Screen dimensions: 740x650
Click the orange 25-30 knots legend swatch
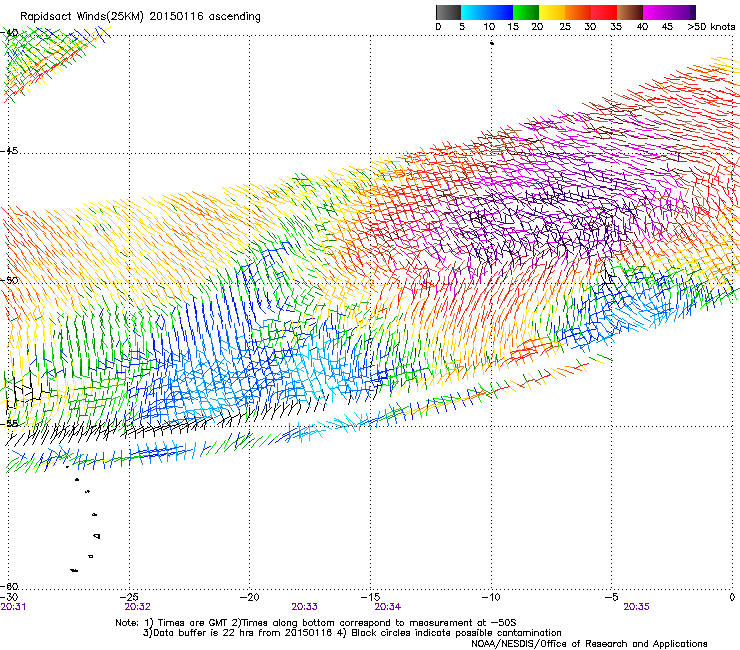578,12
